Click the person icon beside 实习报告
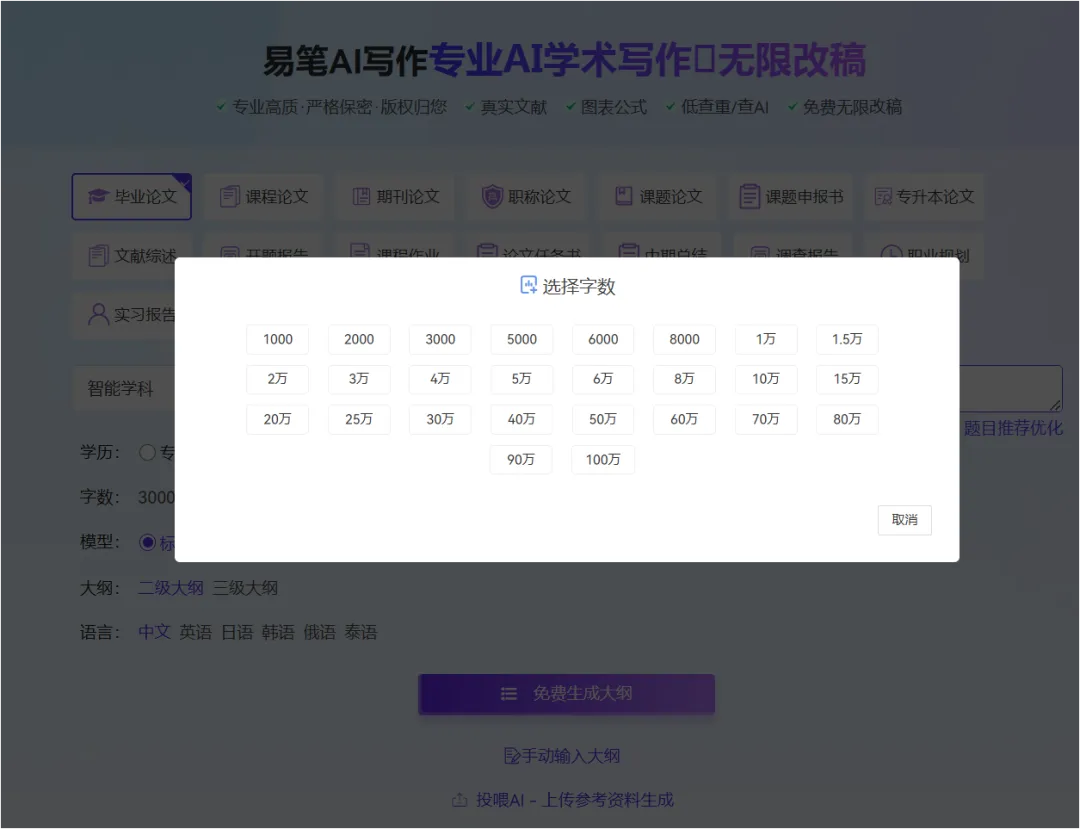This screenshot has width=1080, height=829. pyautogui.click(x=98, y=315)
